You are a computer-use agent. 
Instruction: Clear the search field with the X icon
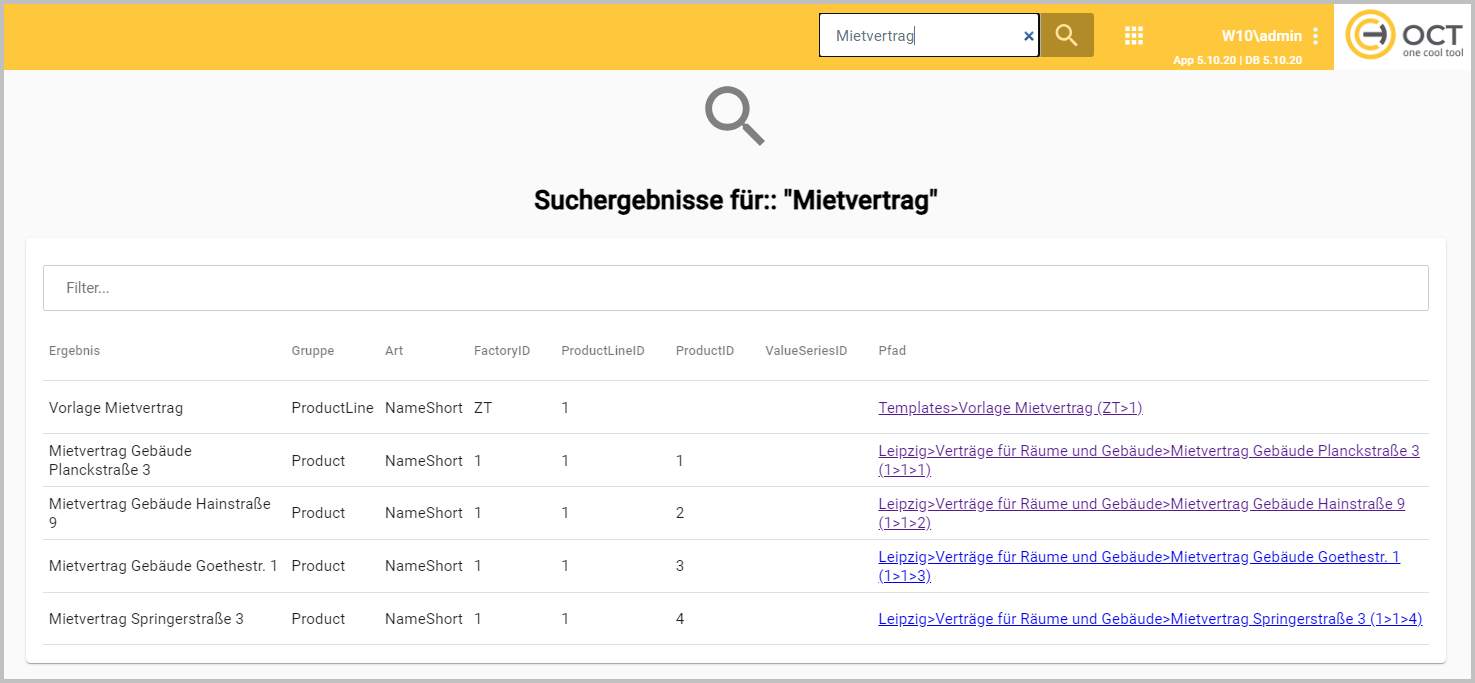point(1028,36)
